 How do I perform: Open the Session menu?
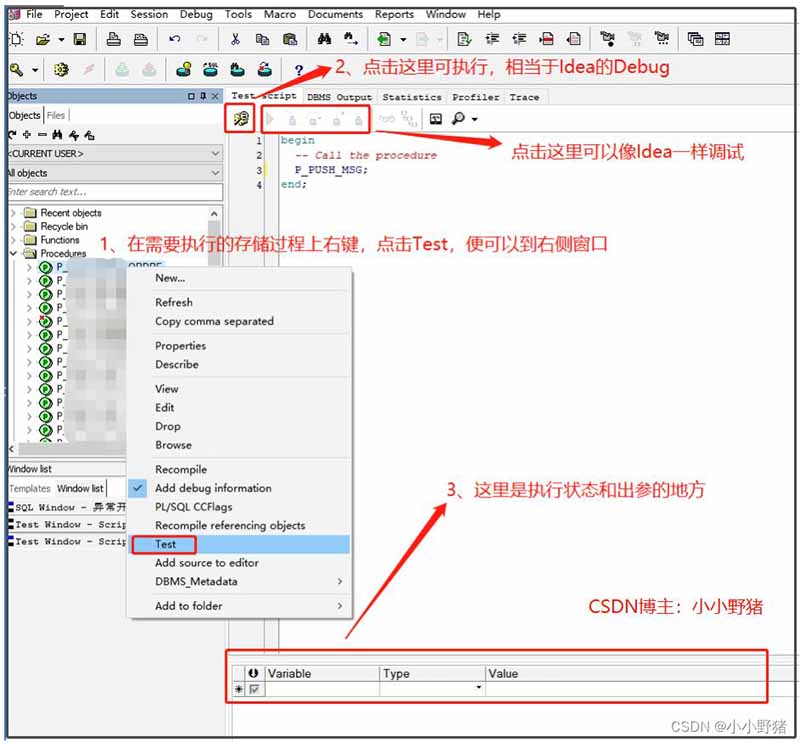click(149, 14)
